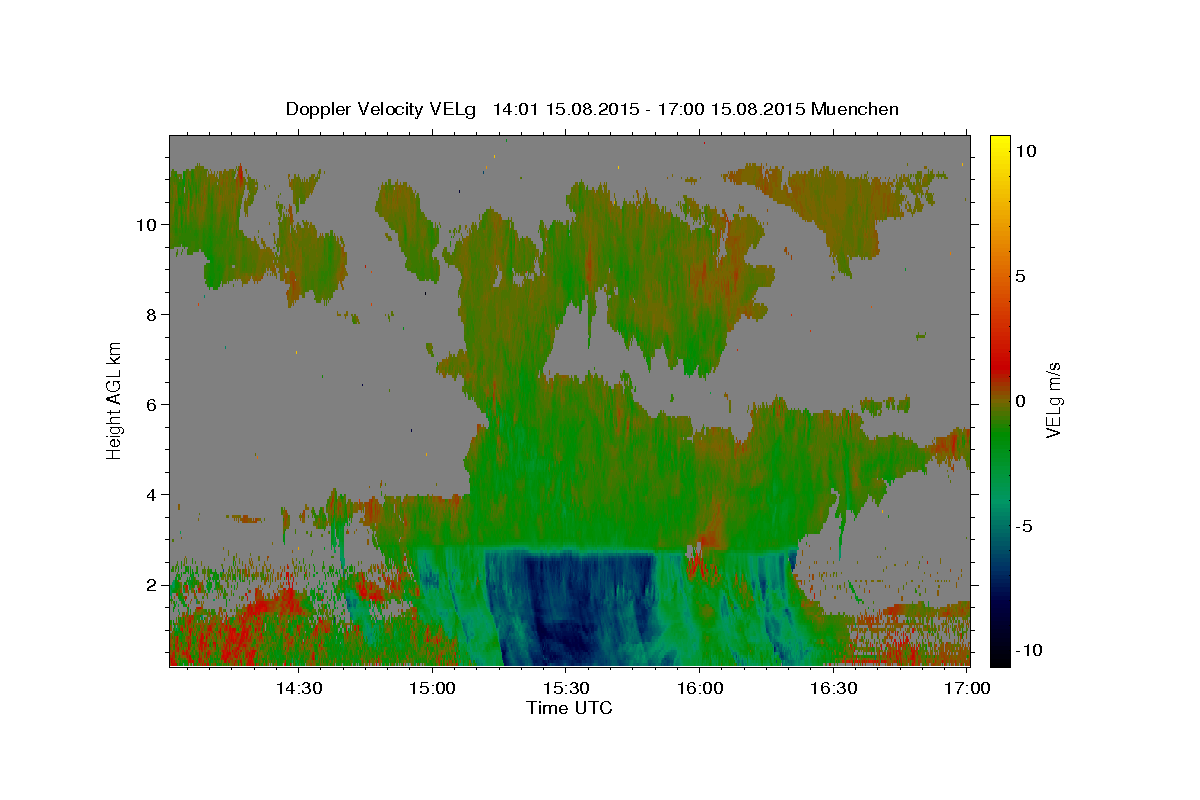Click the colorbar tick label '0'

point(1020,401)
